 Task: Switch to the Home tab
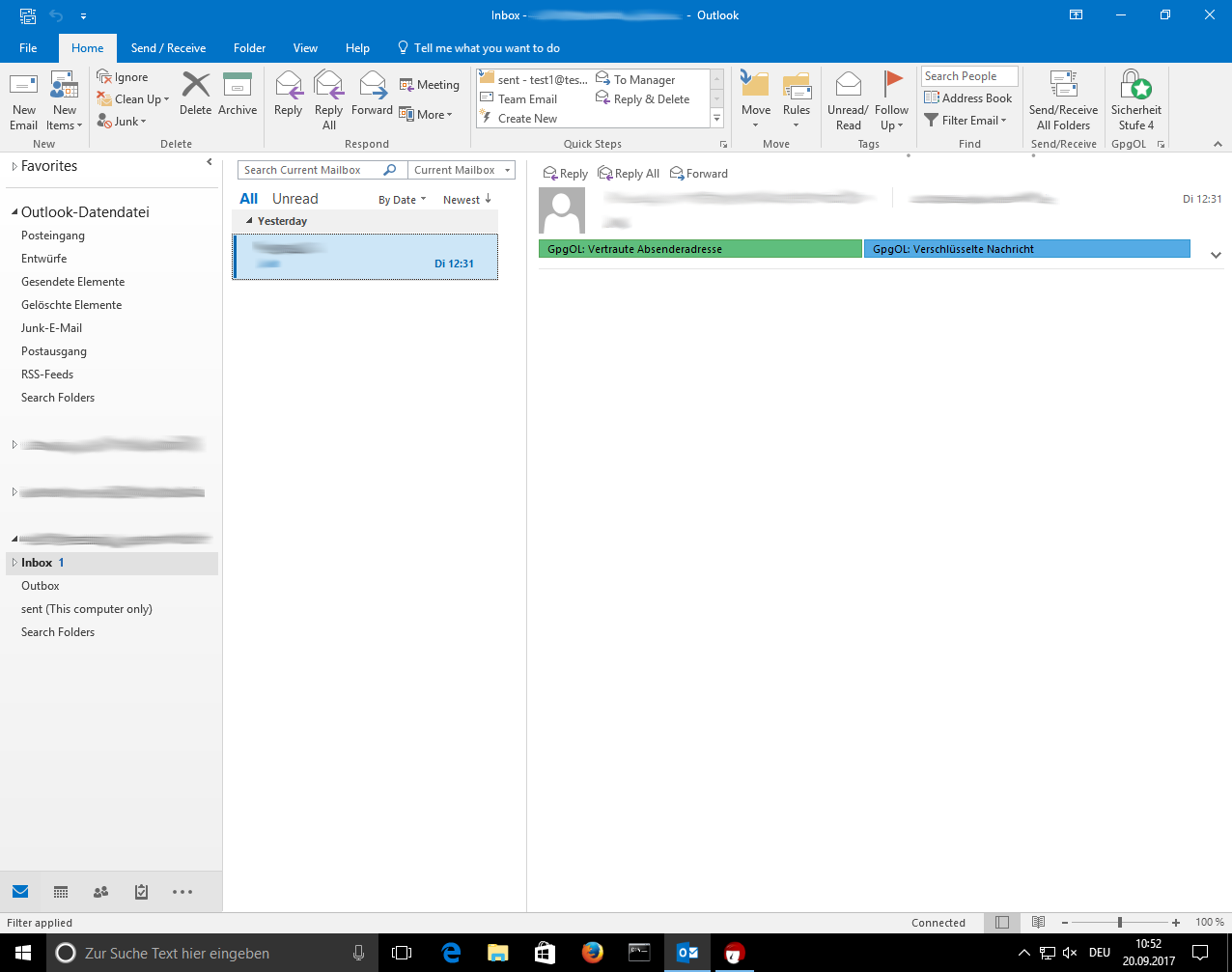[x=87, y=48]
